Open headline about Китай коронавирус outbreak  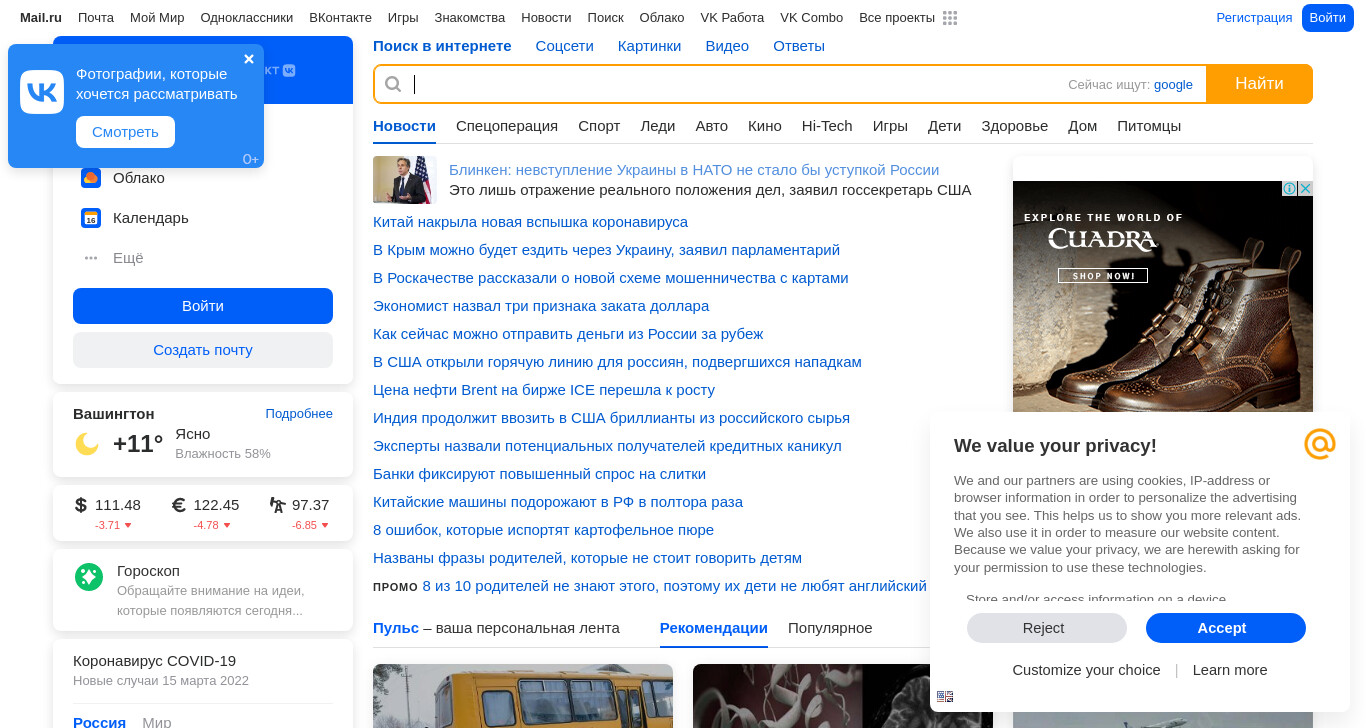pos(530,222)
